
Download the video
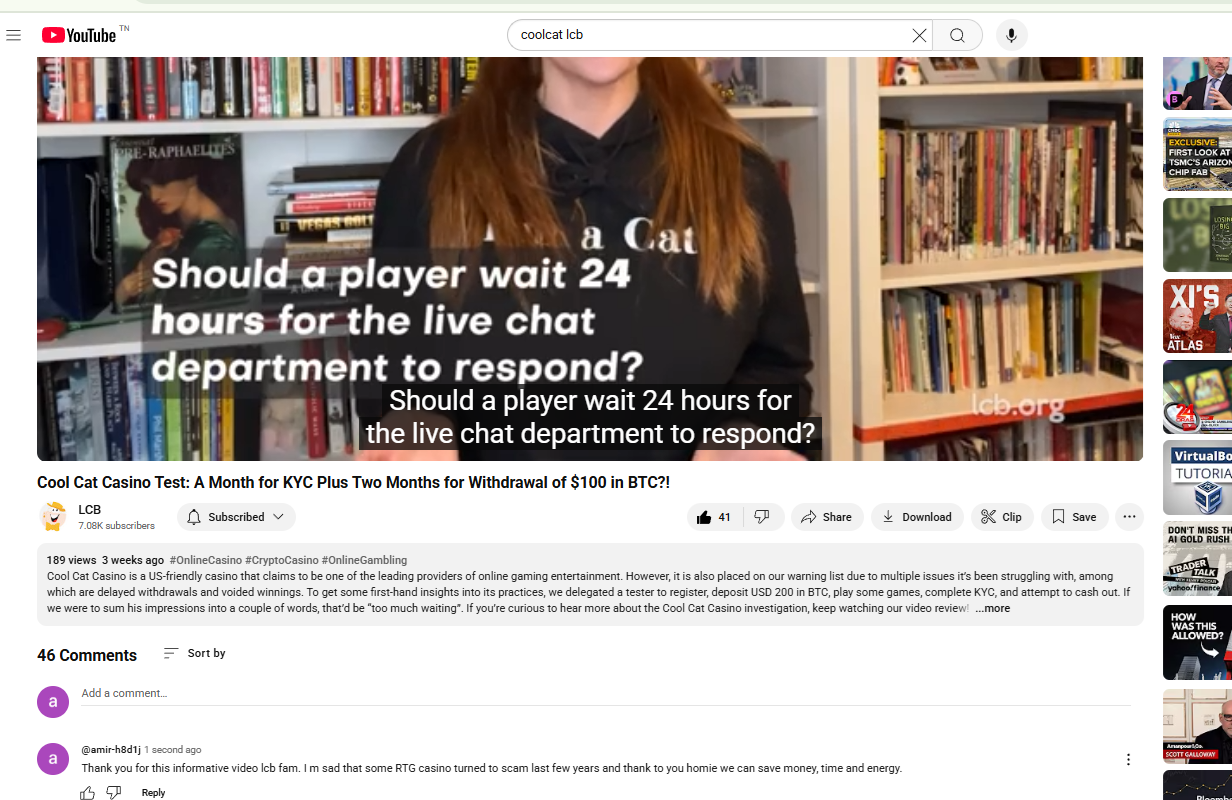pyautogui.click(x=917, y=517)
